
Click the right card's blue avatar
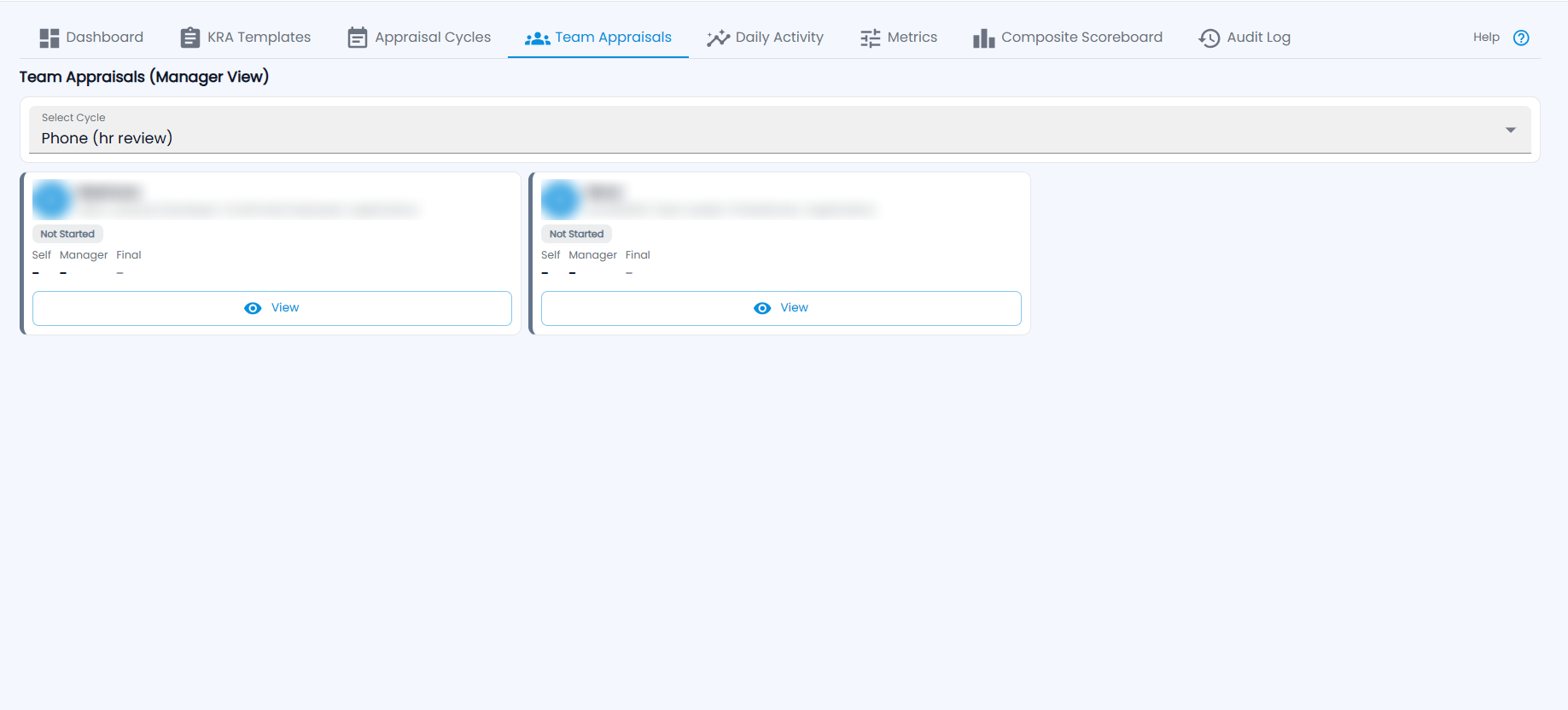click(560, 199)
